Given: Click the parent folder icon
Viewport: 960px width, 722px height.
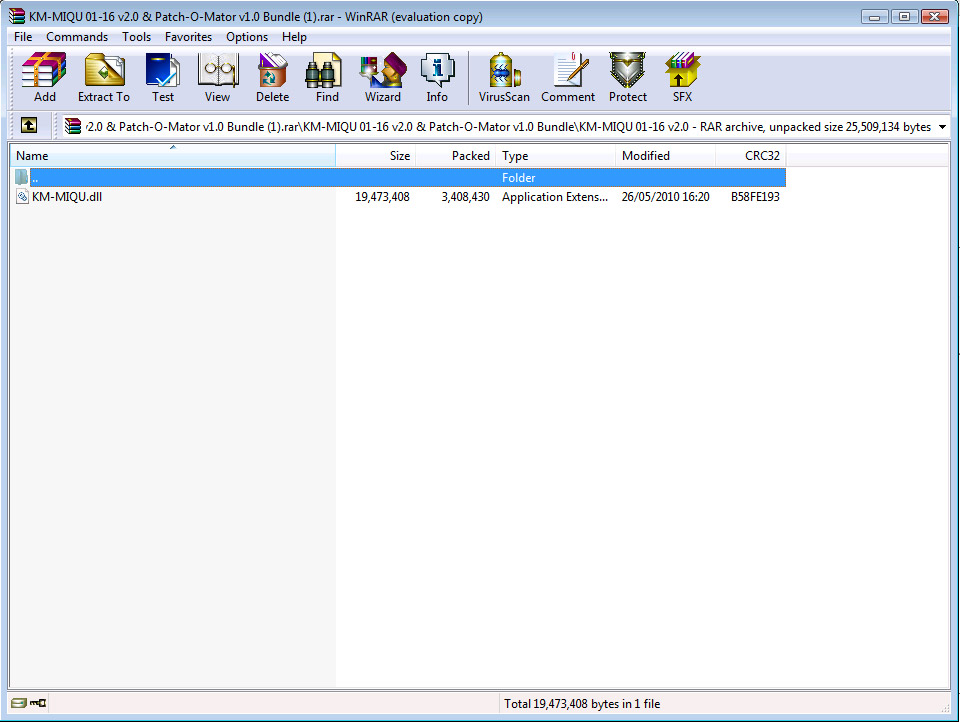Looking at the screenshot, I should click(22, 178).
